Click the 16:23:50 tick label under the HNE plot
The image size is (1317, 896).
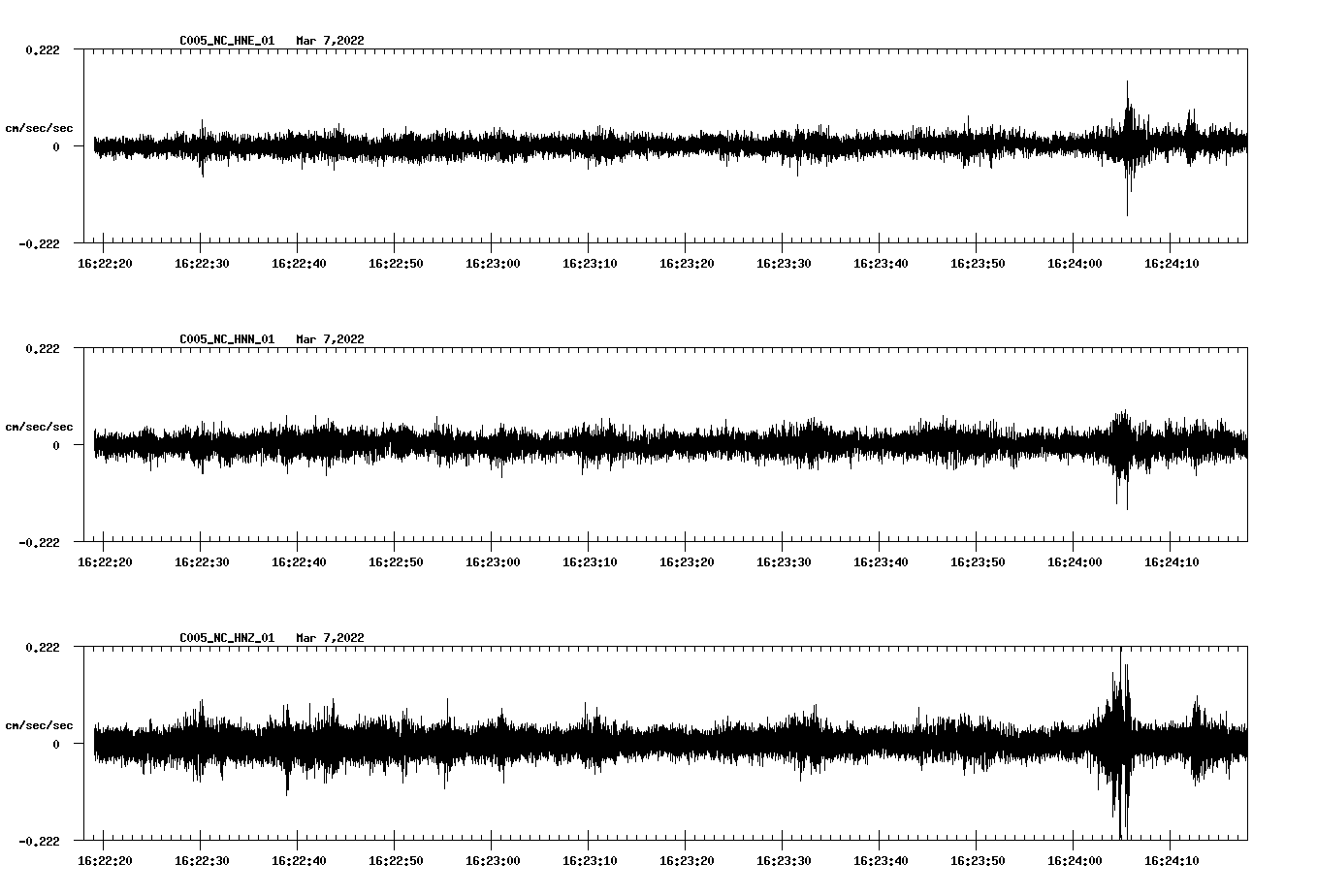pyautogui.click(x=978, y=263)
